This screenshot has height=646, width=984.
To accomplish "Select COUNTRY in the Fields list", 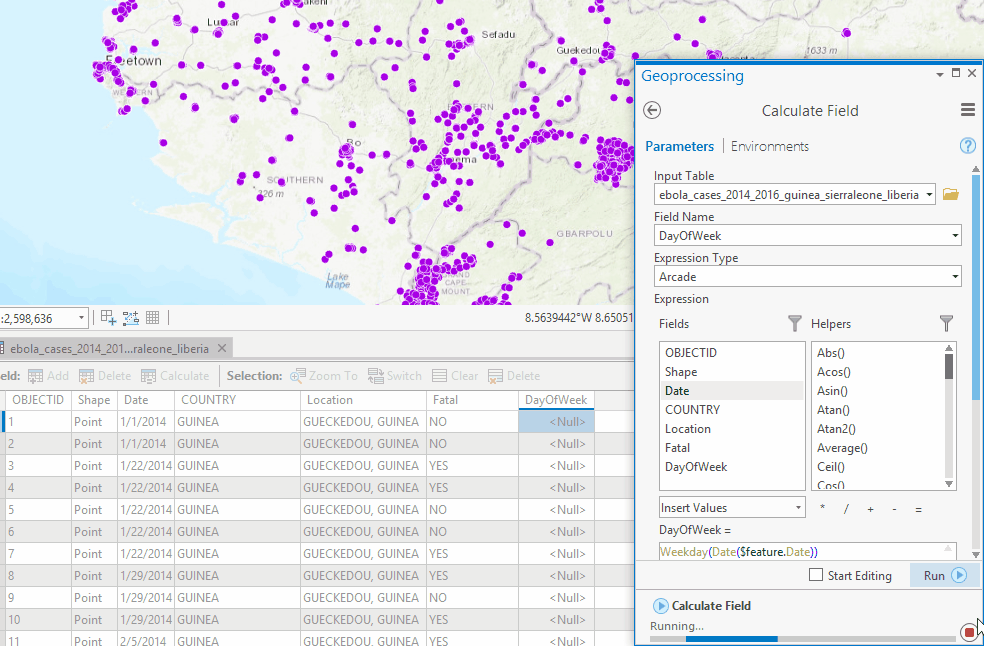I will coord(692,410).
